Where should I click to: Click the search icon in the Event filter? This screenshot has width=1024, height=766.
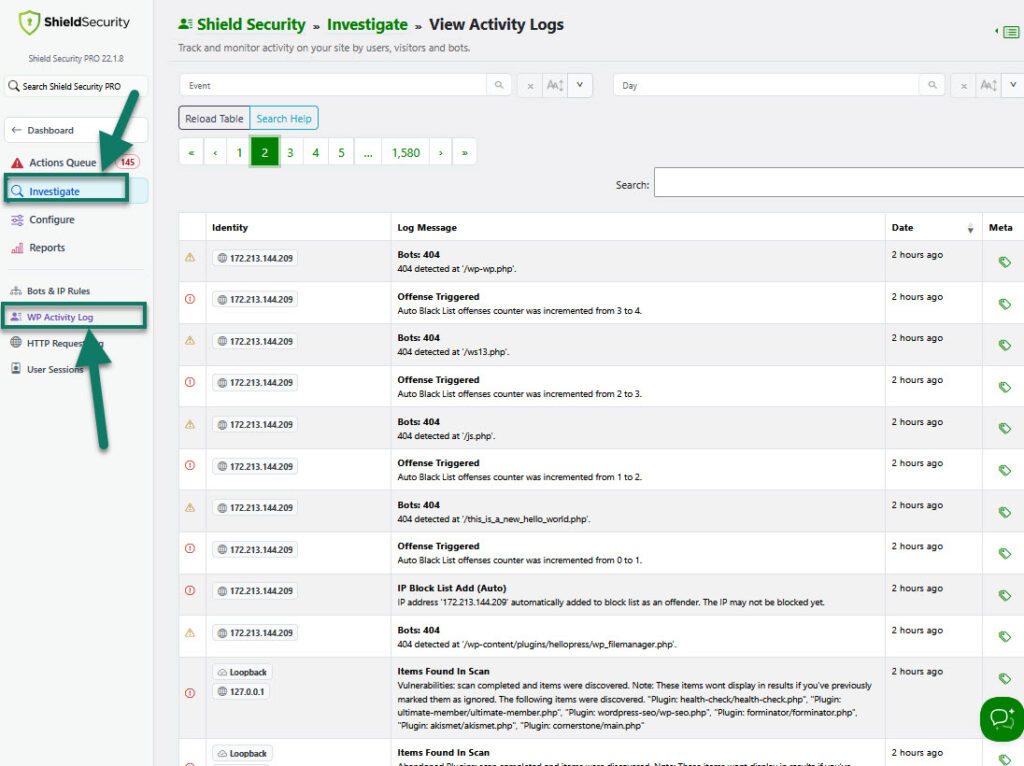499,85
